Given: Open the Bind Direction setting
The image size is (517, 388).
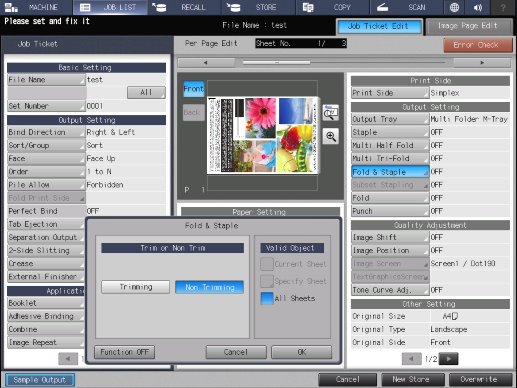Looking at the screenshot, I should pyautogui.click(x=46, y=132).
